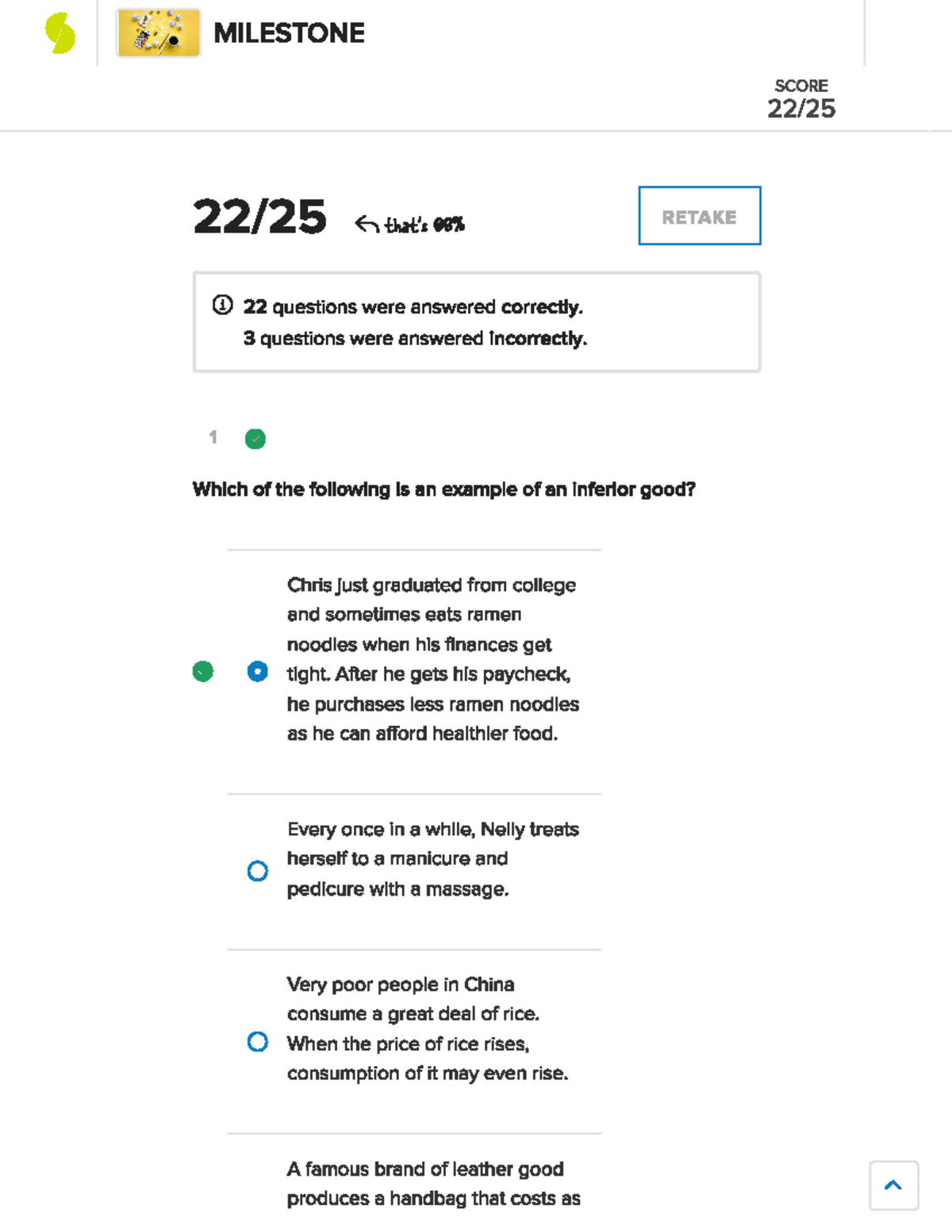Click the SCORE 22/25 indicator in header

click(x=800, y=99)
